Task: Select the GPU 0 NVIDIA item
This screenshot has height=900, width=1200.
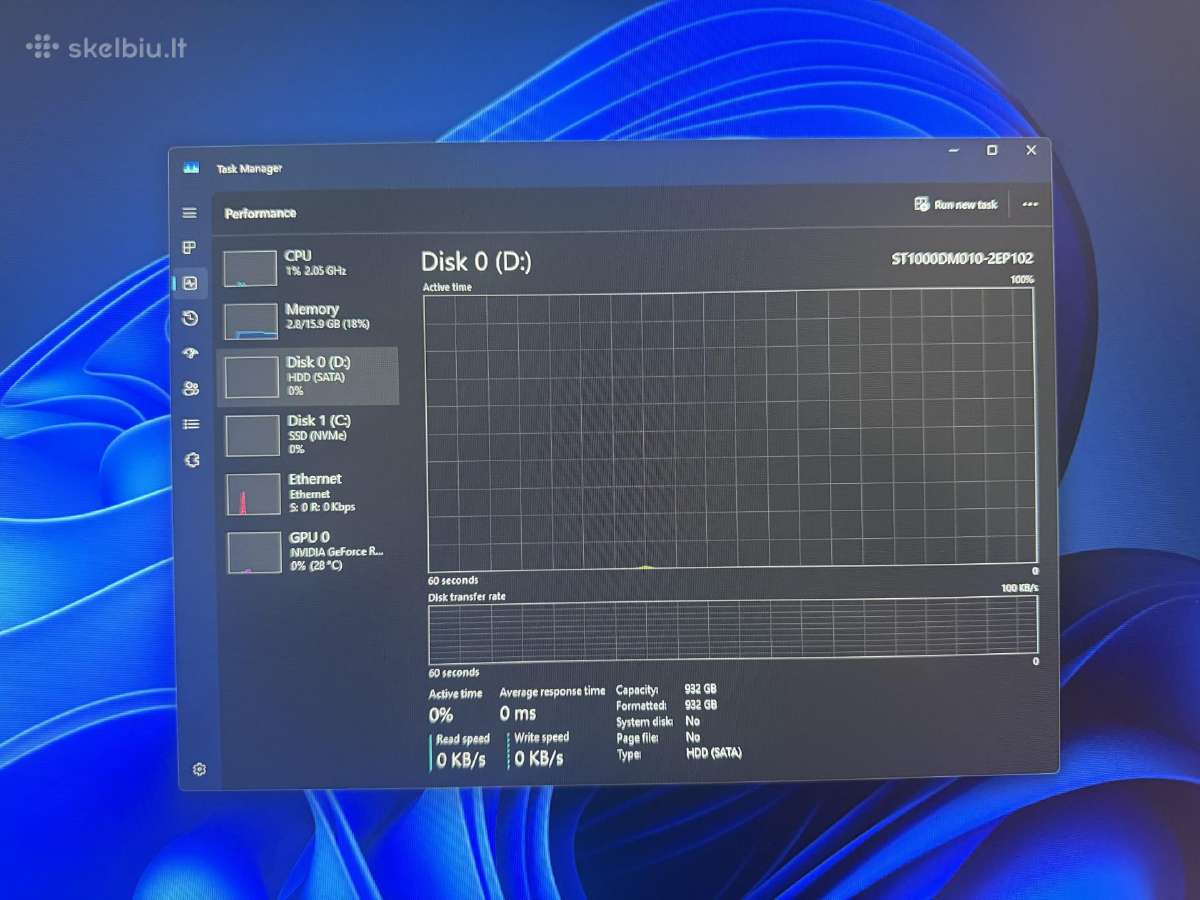Action: click(310, 551)
